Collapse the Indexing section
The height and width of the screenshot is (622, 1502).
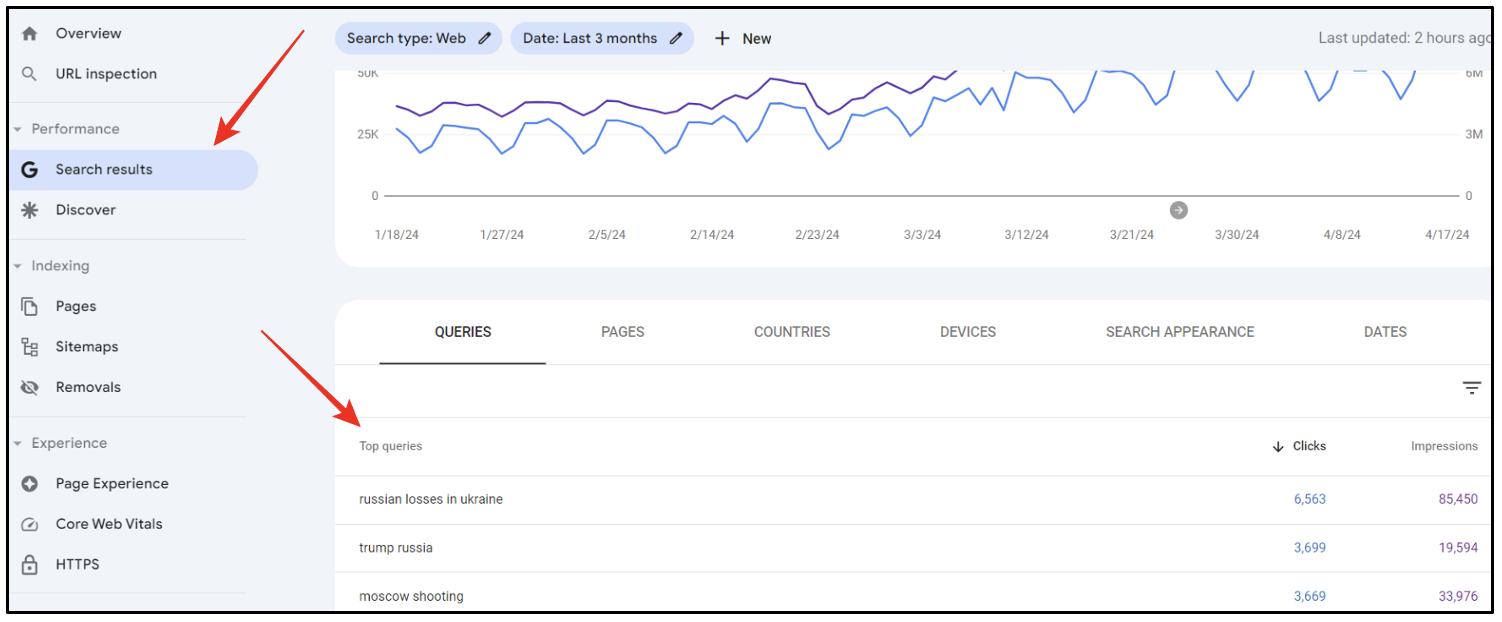pyautogui.click(x=18, y=266)
